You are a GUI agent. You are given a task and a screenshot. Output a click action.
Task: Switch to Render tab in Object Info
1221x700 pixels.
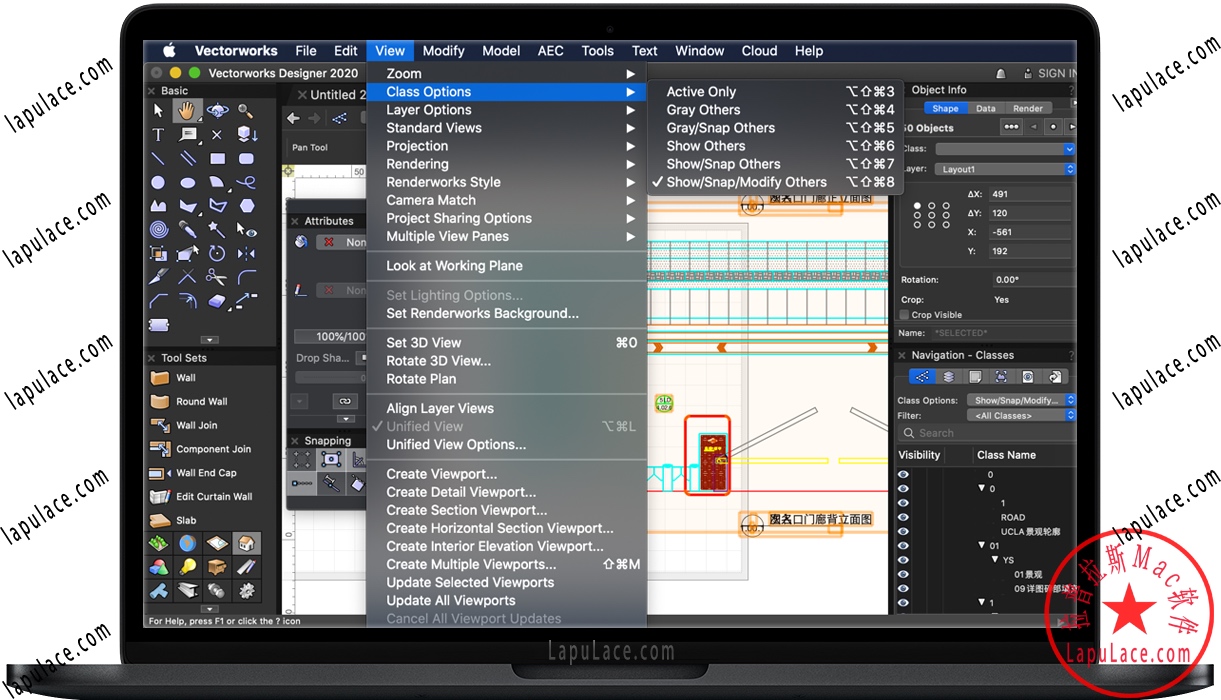[x=1028, y=108]
